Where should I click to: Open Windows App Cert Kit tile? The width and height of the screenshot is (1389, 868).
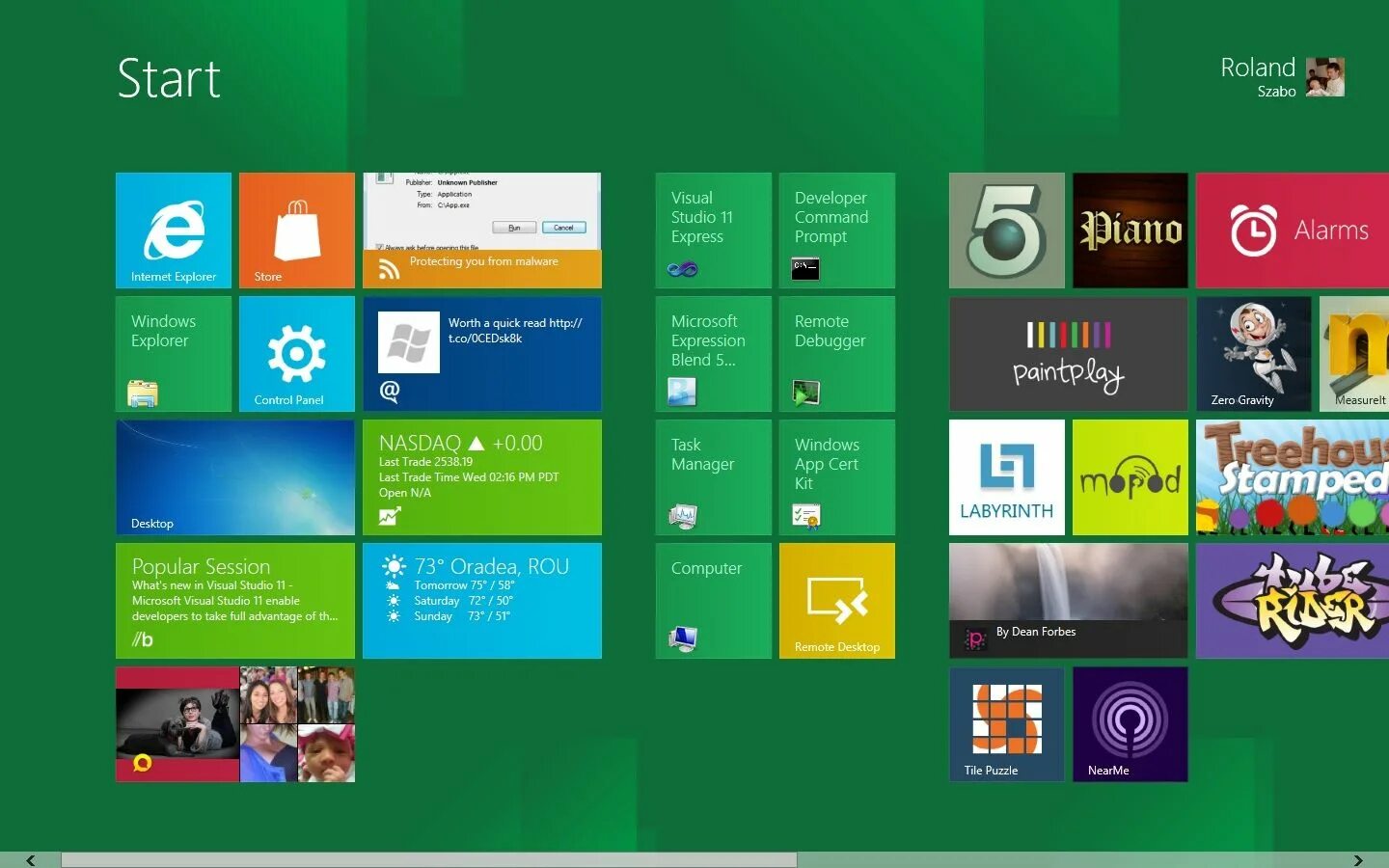pyautogui.click(x=837, y=477)
